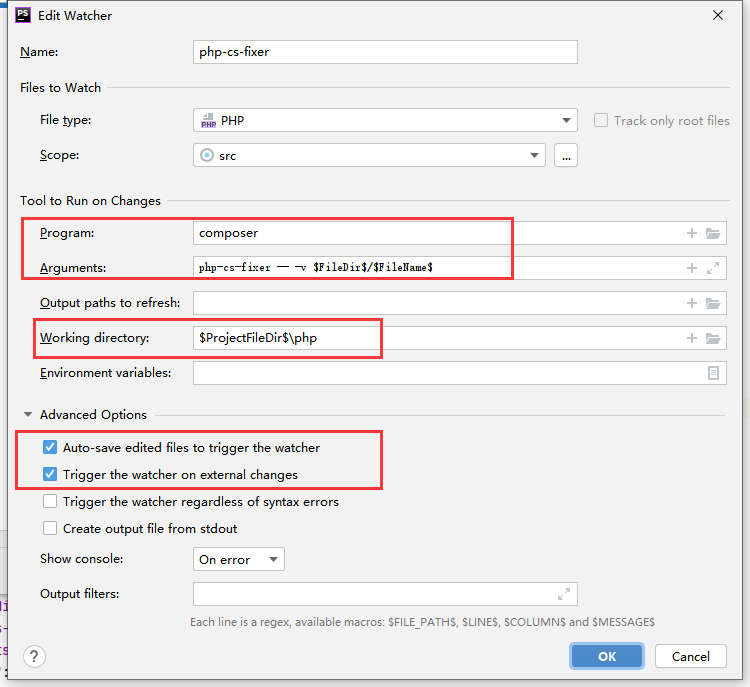Open help with the question mark button

click(x=34, y=656)
